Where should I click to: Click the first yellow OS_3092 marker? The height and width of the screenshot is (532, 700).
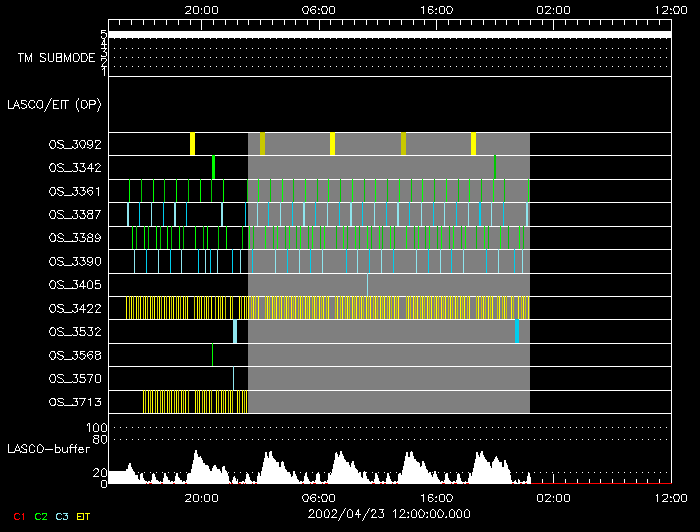tap(192, 144)
